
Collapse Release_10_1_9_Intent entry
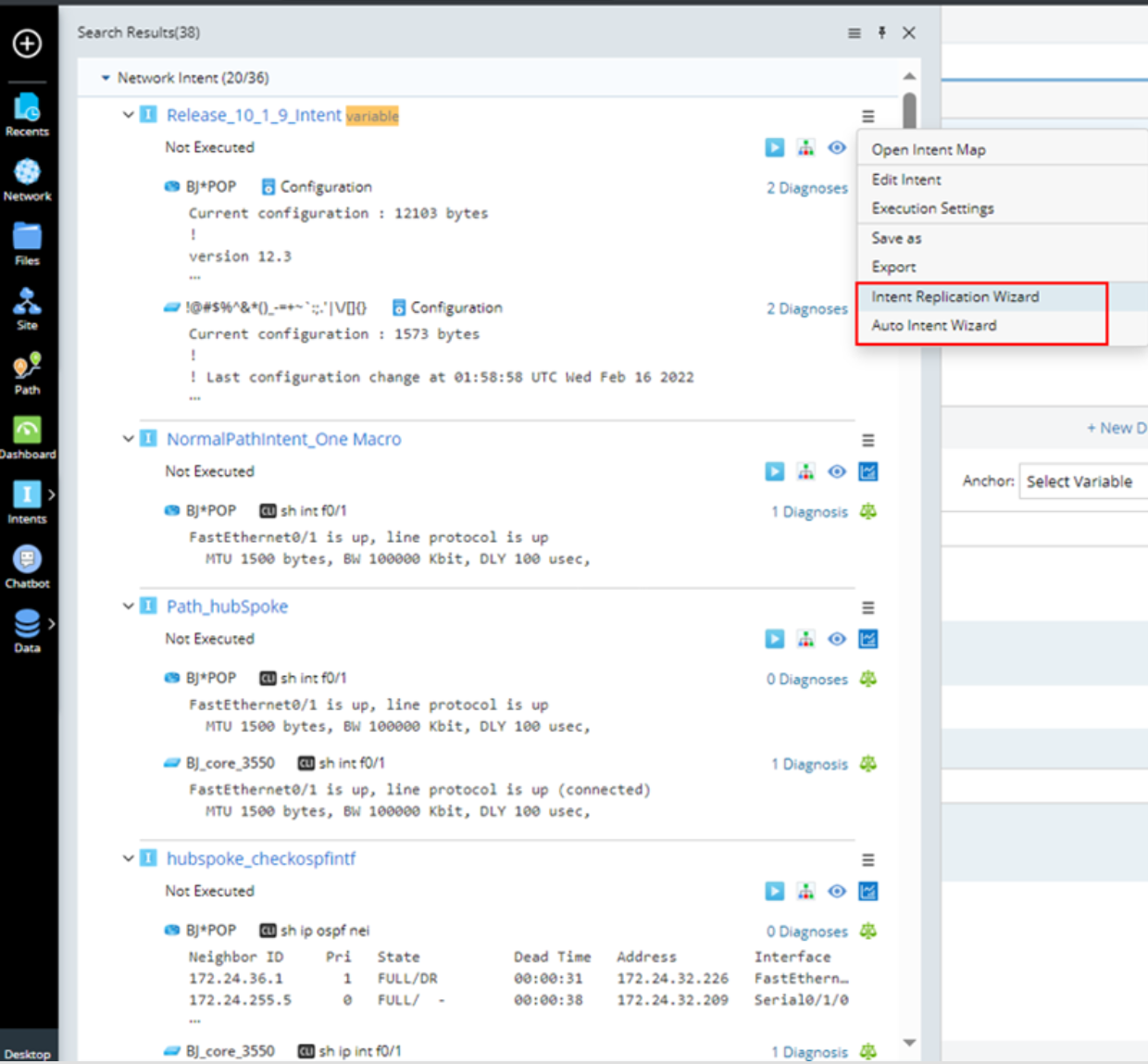[x=128, y=115]
